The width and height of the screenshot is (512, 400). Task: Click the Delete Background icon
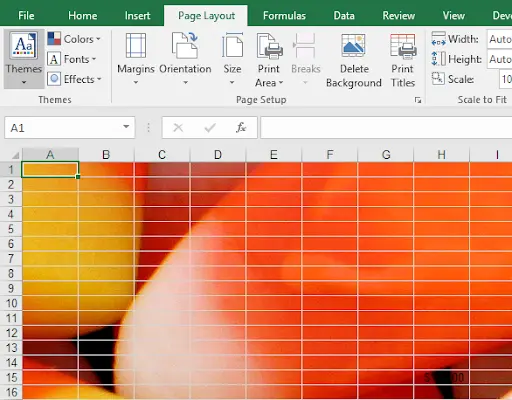(353, 45)
